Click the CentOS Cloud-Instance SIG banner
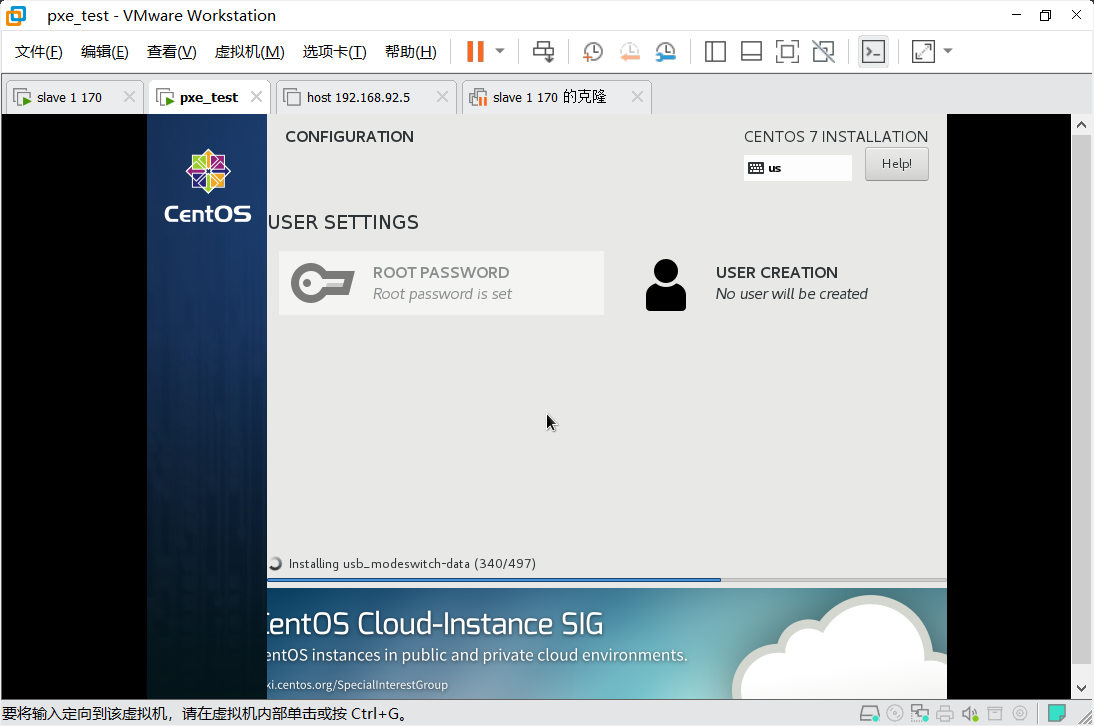Image resolution: width=1094 pixels, height=726 pixels. click(606, 644)
